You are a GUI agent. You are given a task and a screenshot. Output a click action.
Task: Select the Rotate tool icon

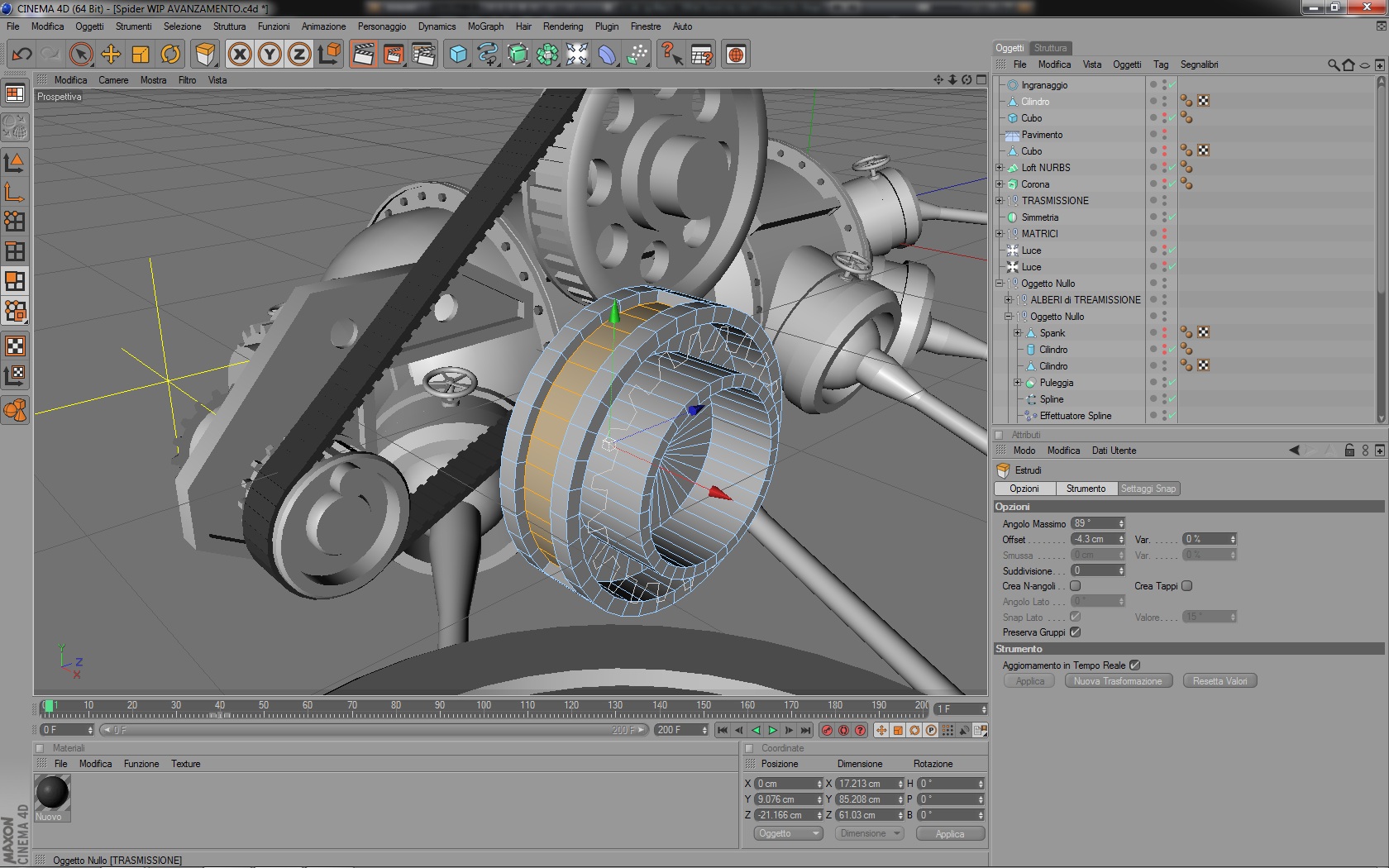point(170,55)
